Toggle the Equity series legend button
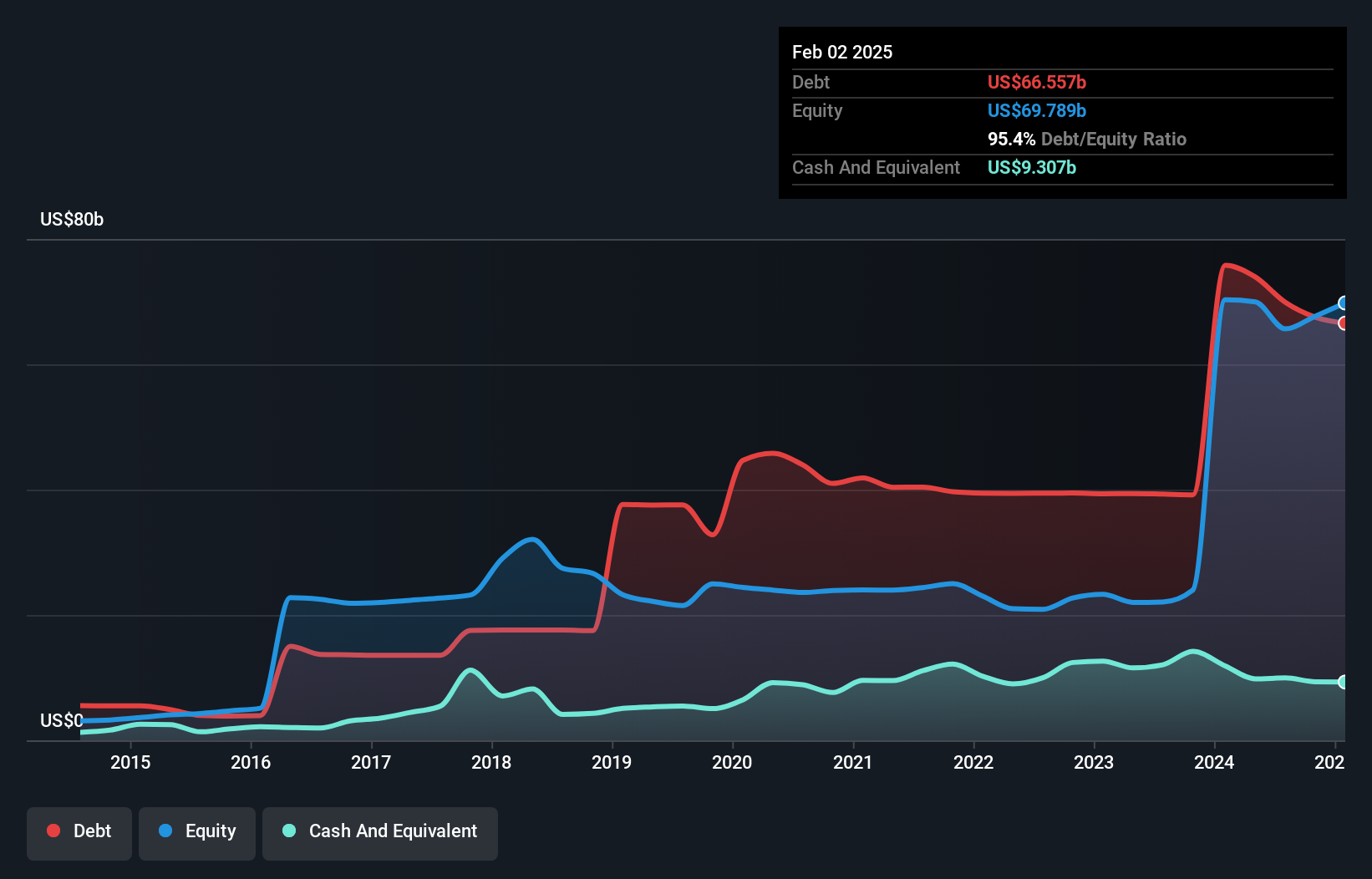 coord(197,833)
